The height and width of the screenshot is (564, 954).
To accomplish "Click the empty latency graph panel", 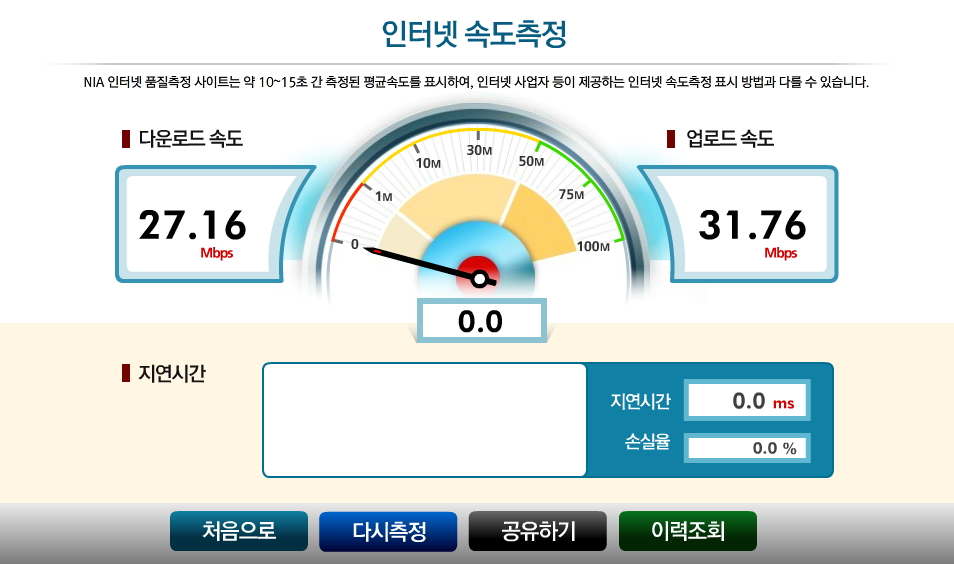I will tap(425, 420).
